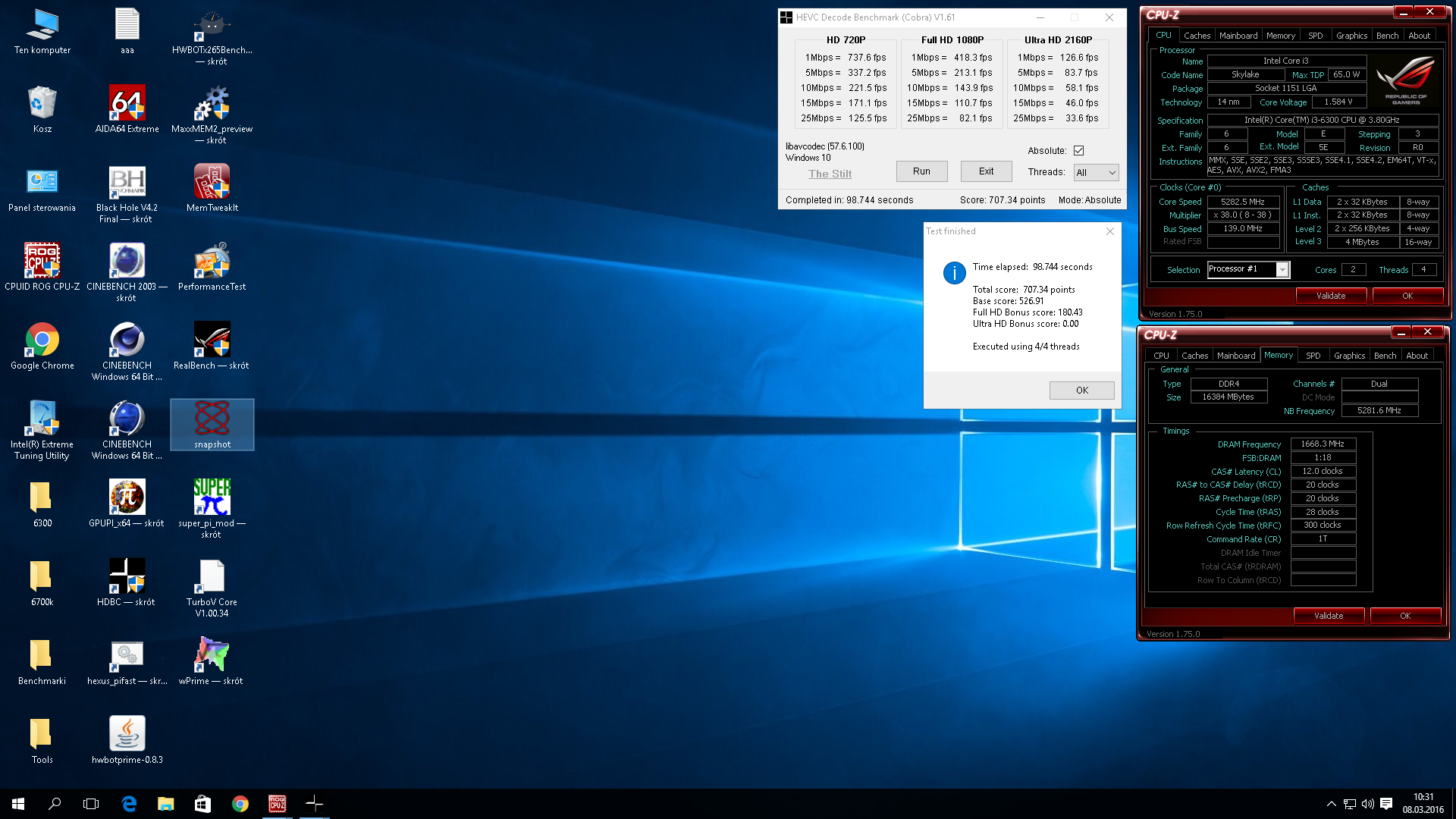1456x819 pixels.
Task: Open Panel sterowania desktop icon
Action: [42, 188]
